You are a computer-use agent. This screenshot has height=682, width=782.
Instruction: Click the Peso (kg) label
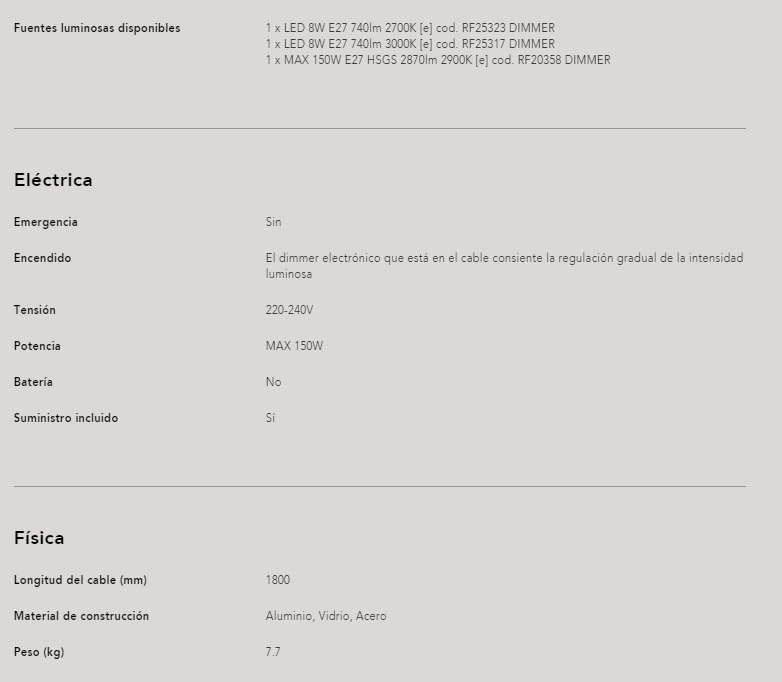(39, 652)
